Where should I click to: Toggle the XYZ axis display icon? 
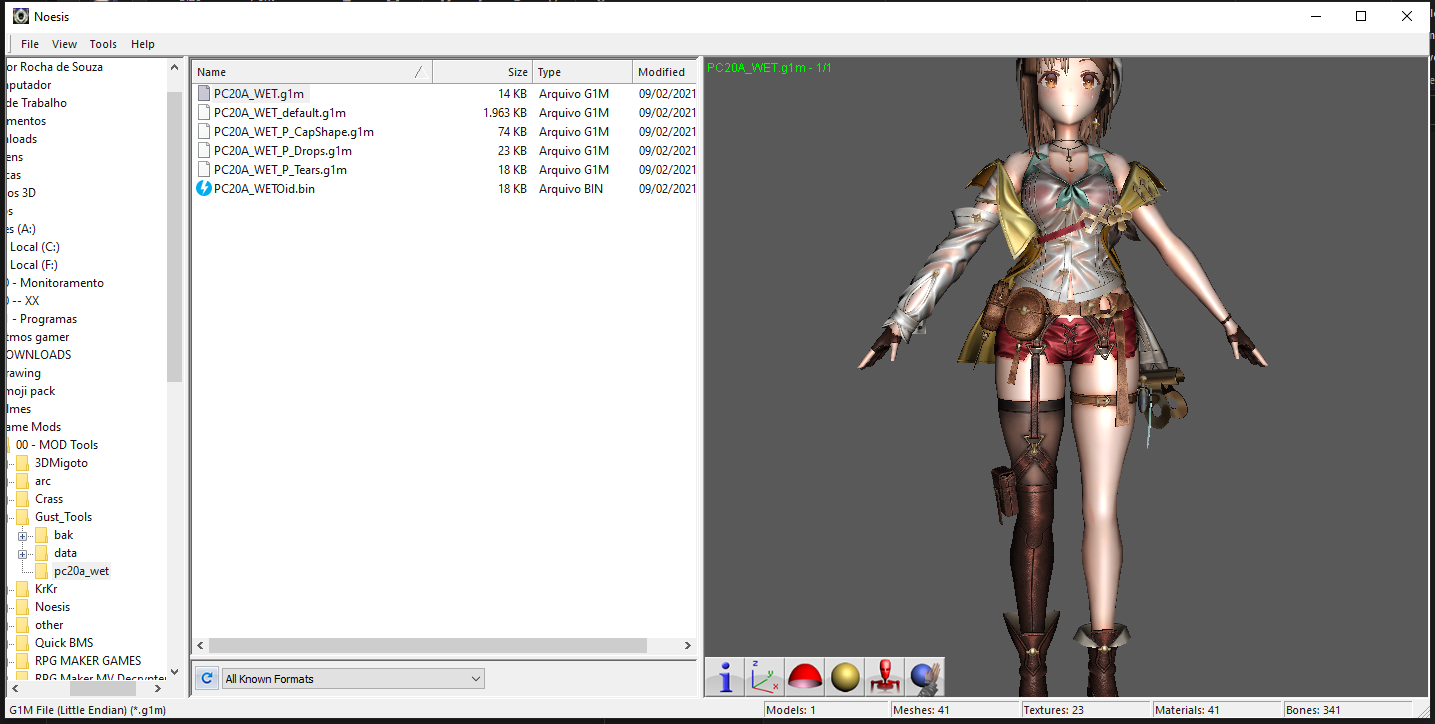765,677
